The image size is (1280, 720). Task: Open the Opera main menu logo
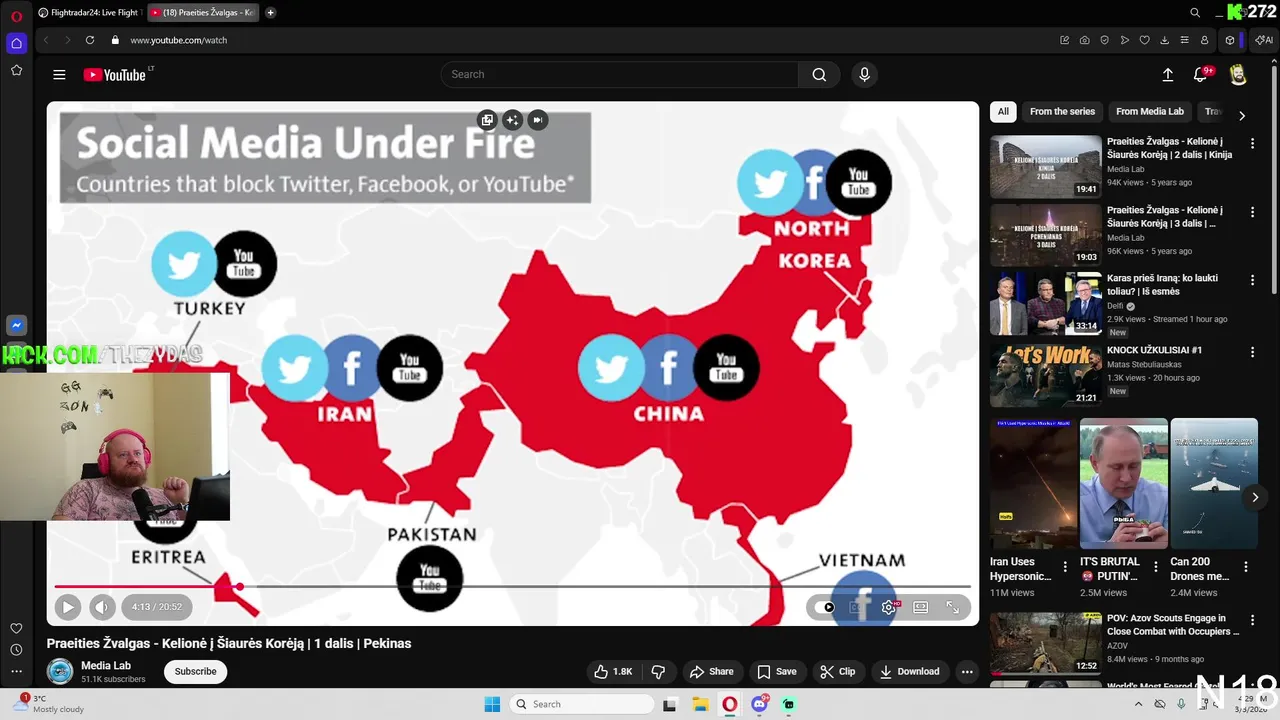[16, 15]
